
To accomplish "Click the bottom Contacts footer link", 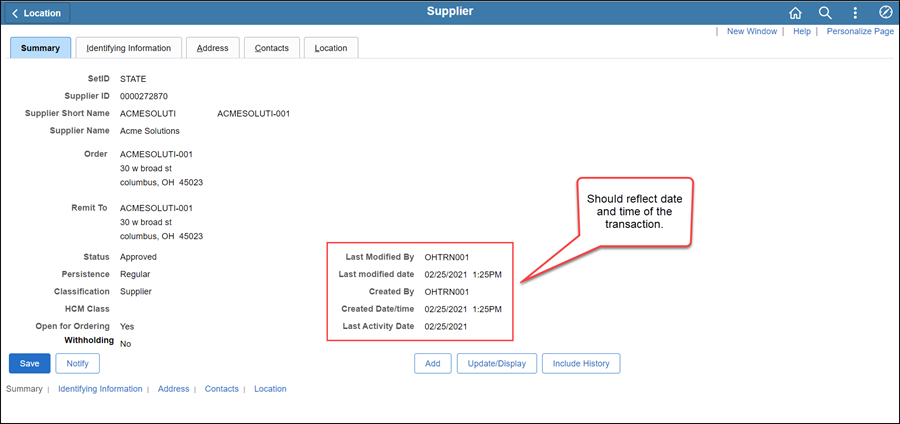I will [x=222, y=389].
